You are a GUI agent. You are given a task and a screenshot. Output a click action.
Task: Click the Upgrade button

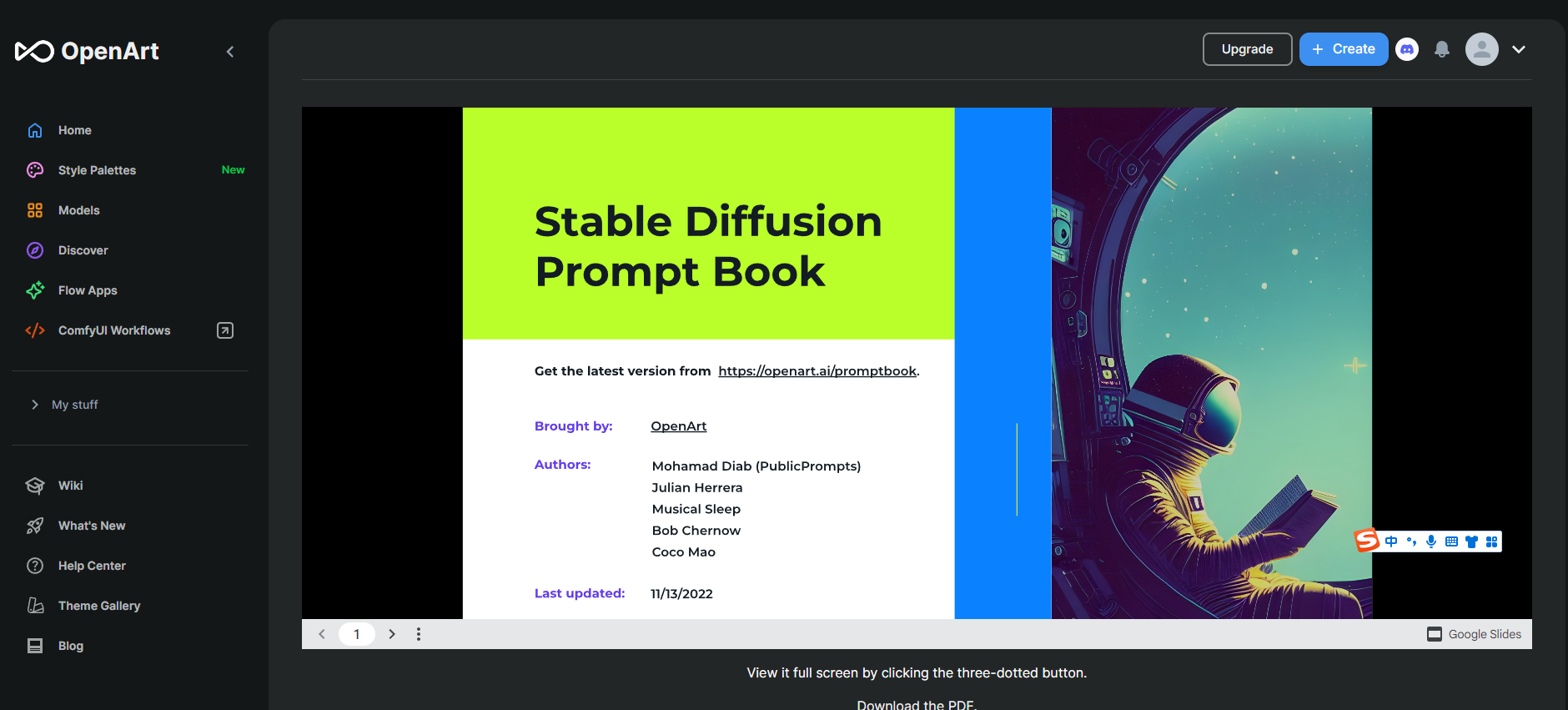[x=1248, y=49]
